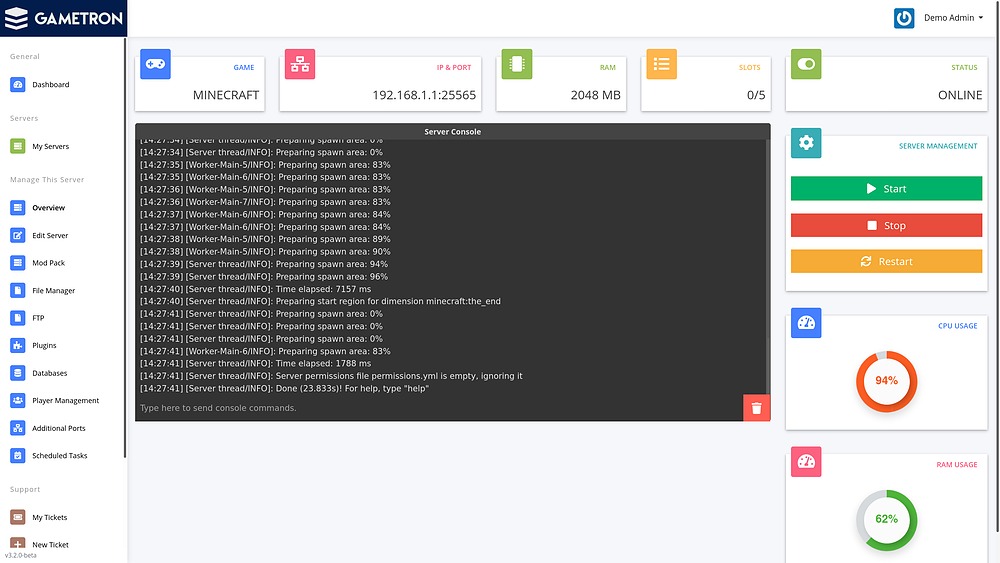1000x563 pixels.
Task: Click the My Tickets icon
Action: pyautogui.click(x=18, y=517)
